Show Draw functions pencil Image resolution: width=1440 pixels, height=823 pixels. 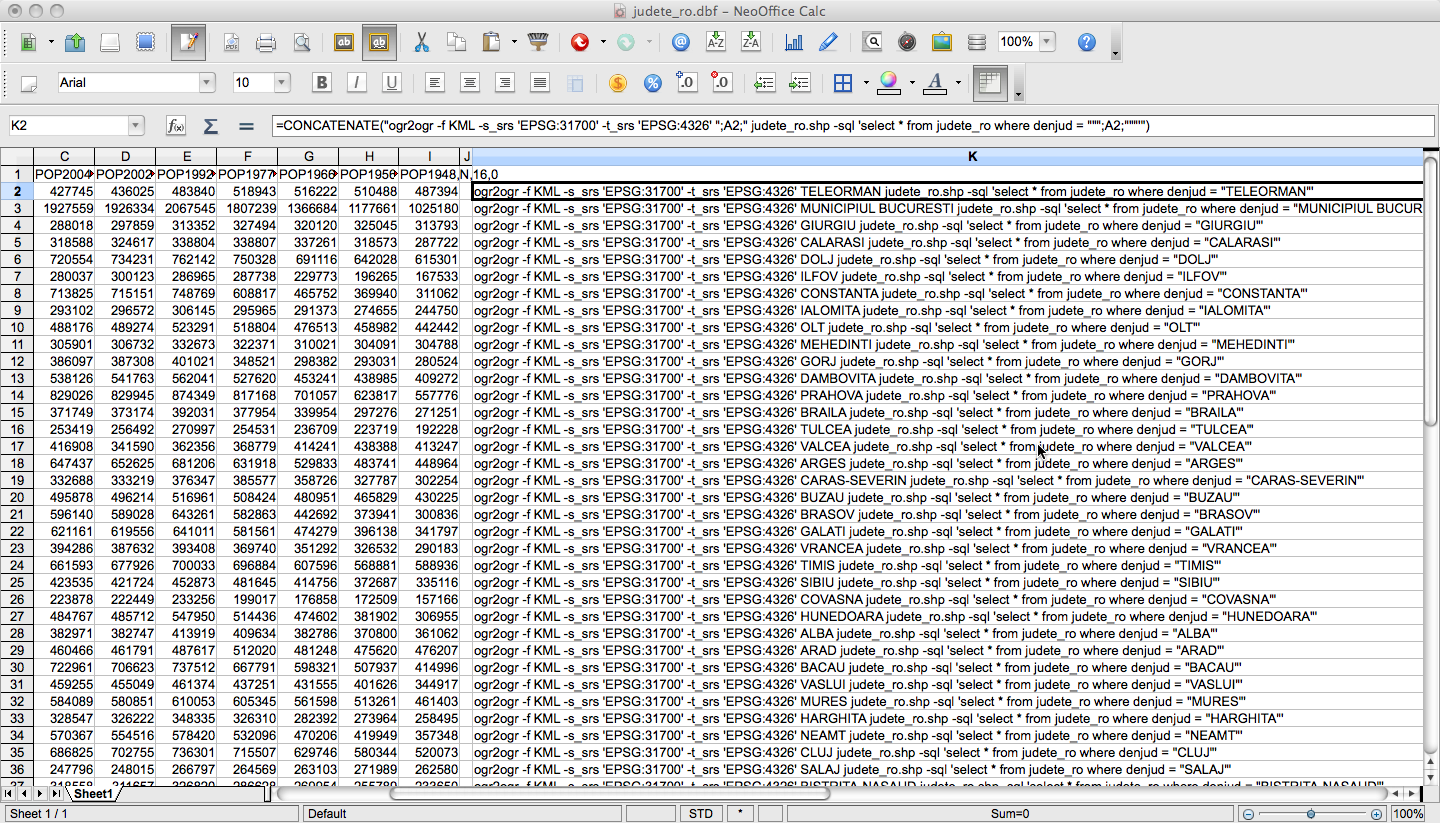828,42
